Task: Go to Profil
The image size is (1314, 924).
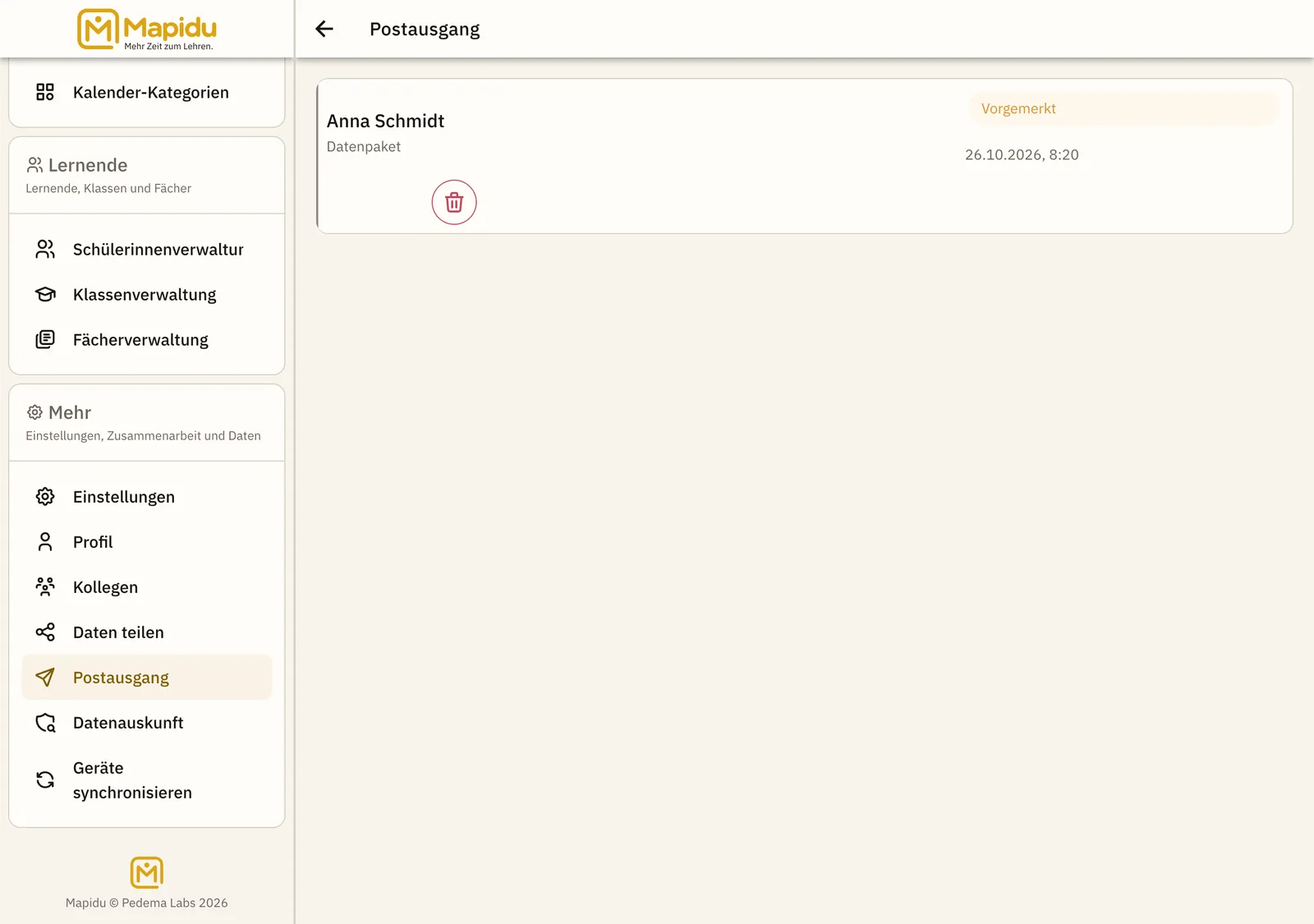Action: 147,541
